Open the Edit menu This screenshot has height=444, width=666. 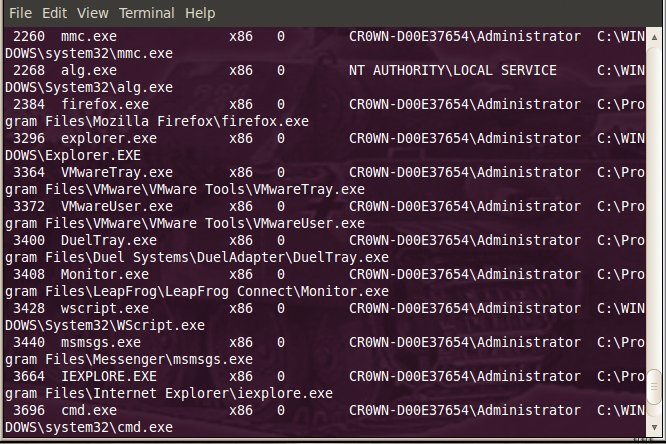pyautogui.click(x=55, y=13)
